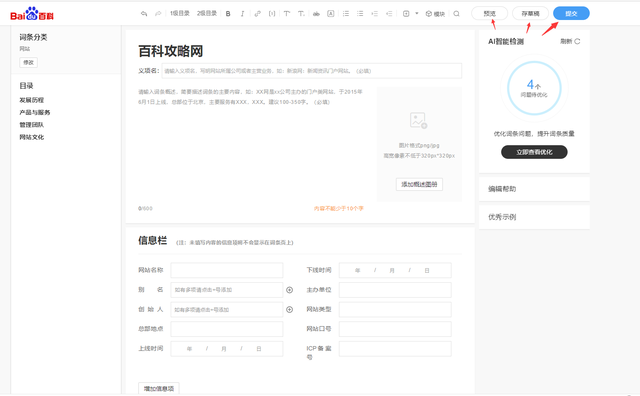640x396 pixels.
Task: Add another 创始人 with the plus icon
Action: [x=289, y=309]
